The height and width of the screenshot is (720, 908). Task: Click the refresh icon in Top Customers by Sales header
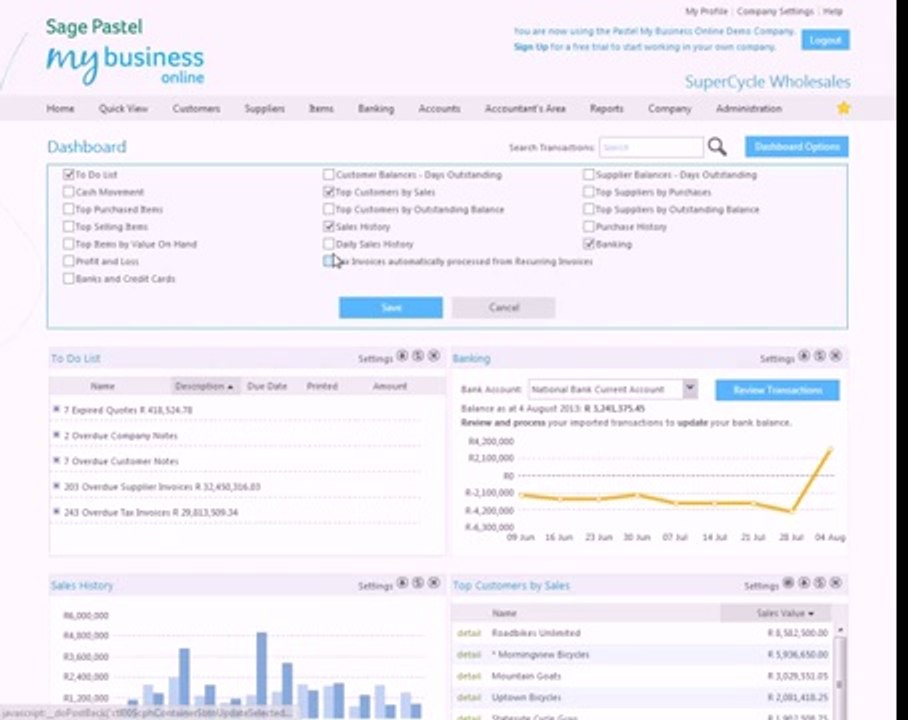click(x=819, y=583)
